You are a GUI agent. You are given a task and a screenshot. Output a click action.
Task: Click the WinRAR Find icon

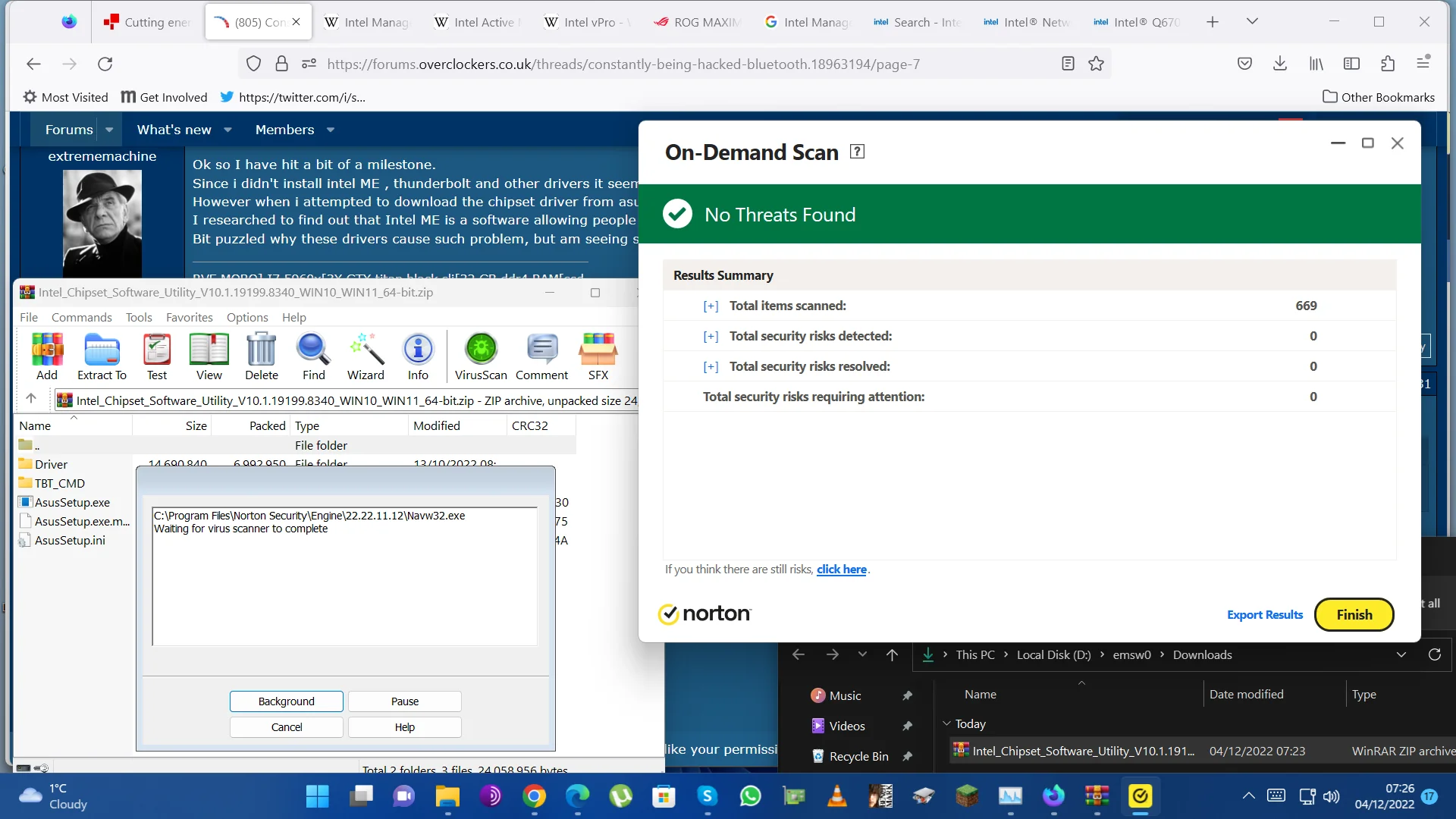(x=313, y=356)
